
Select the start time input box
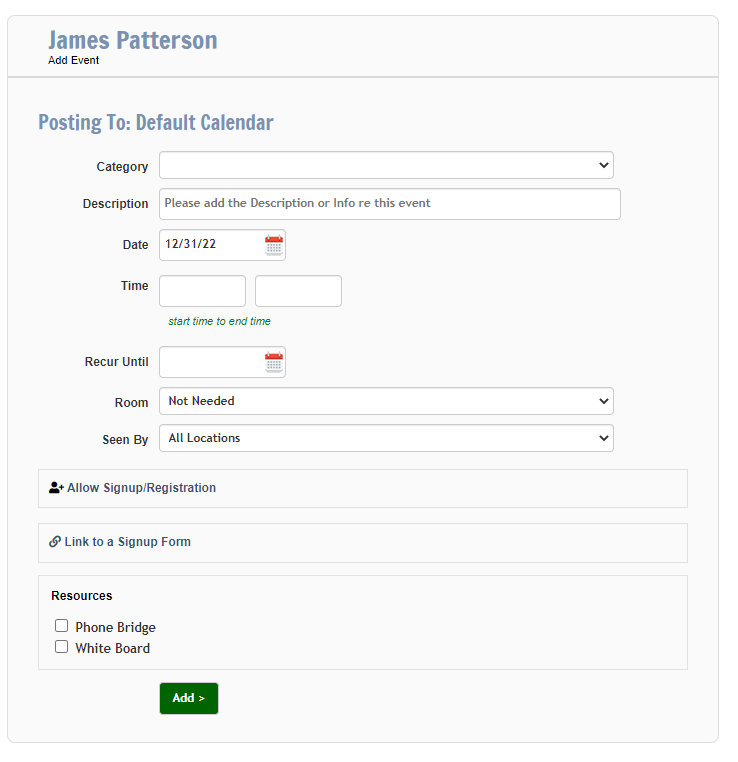click(203, 291)
